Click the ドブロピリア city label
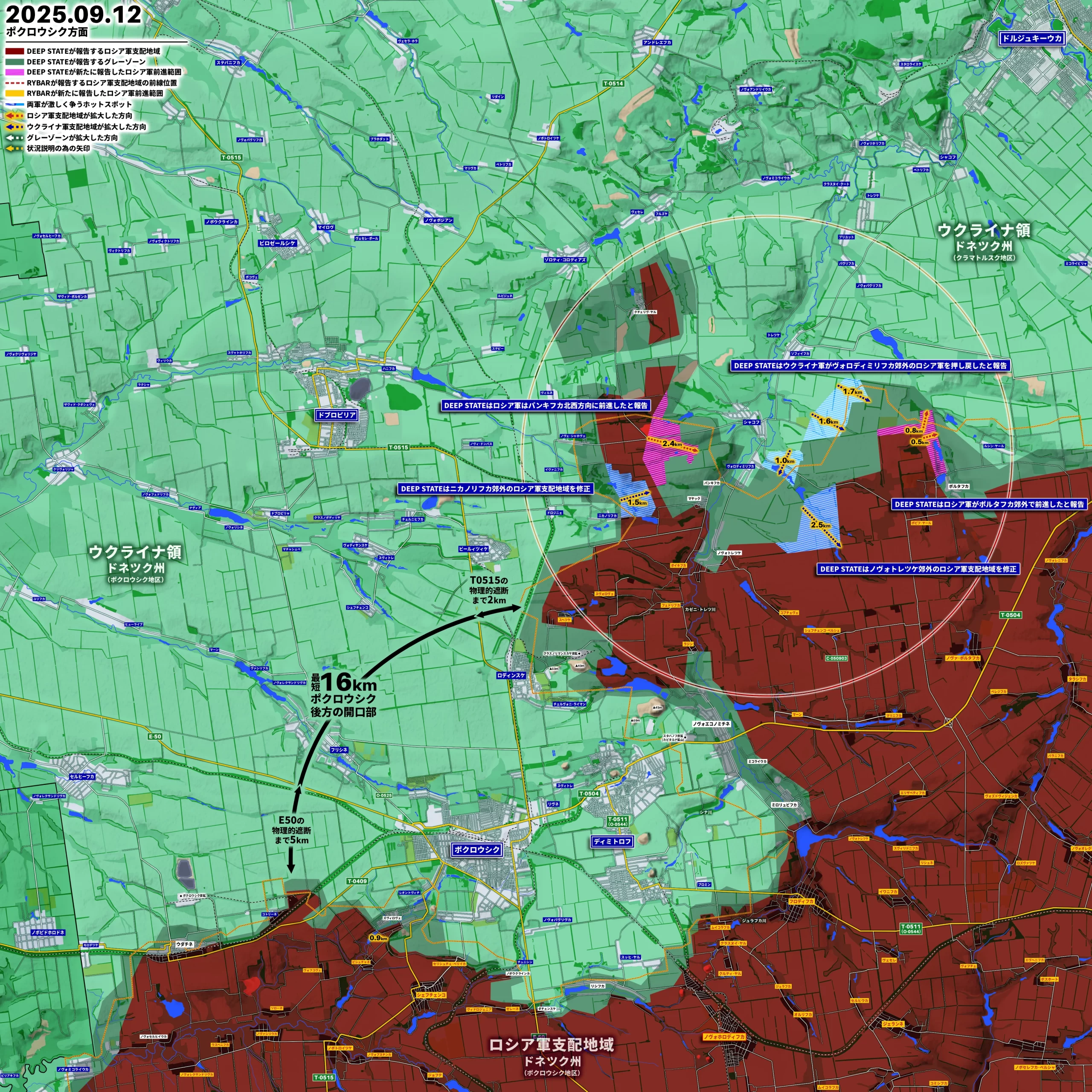The image size is (1092, 1092). click(x=336, y=415)
